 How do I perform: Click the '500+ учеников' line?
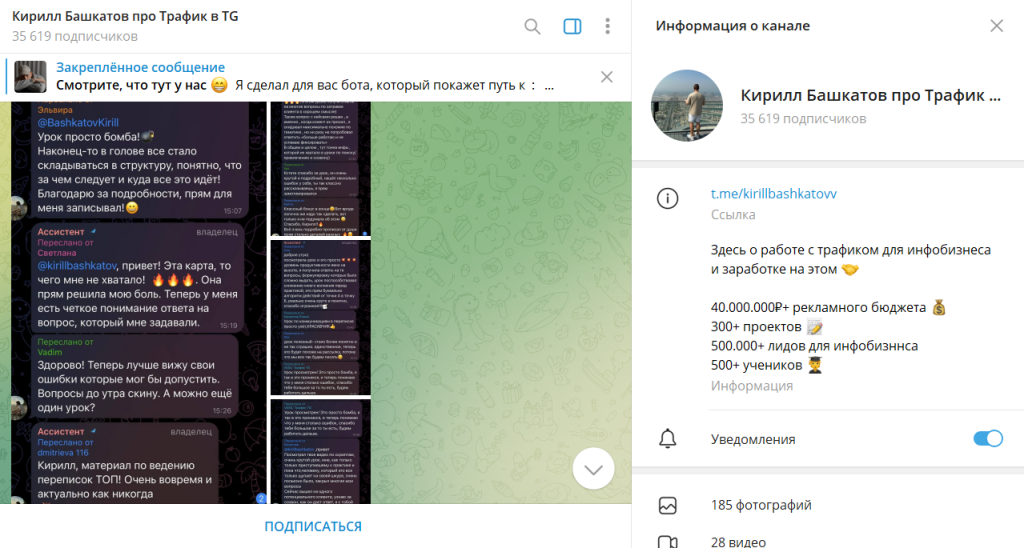(x=767, y=365)
